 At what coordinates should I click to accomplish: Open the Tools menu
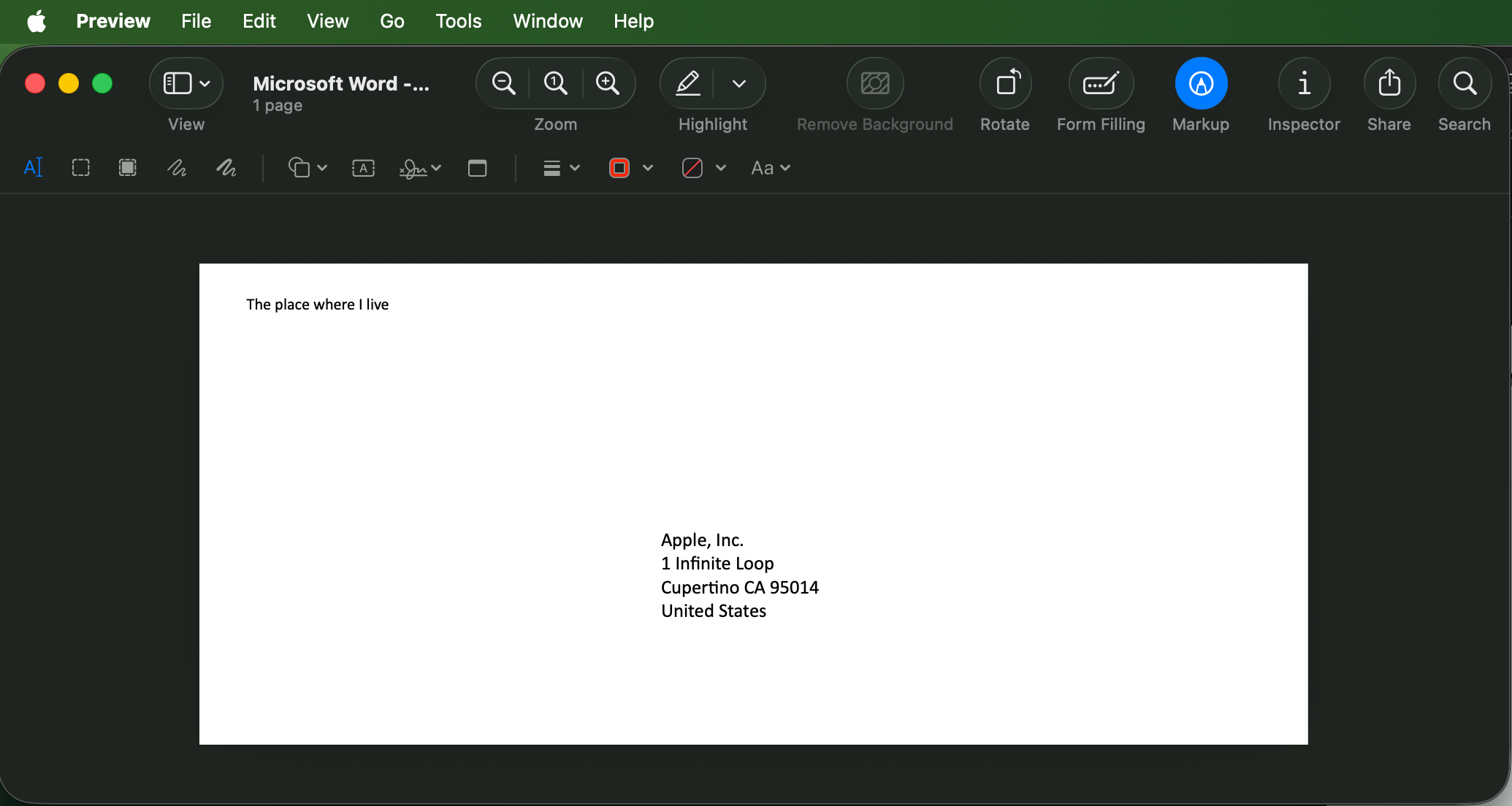[458, 21]
